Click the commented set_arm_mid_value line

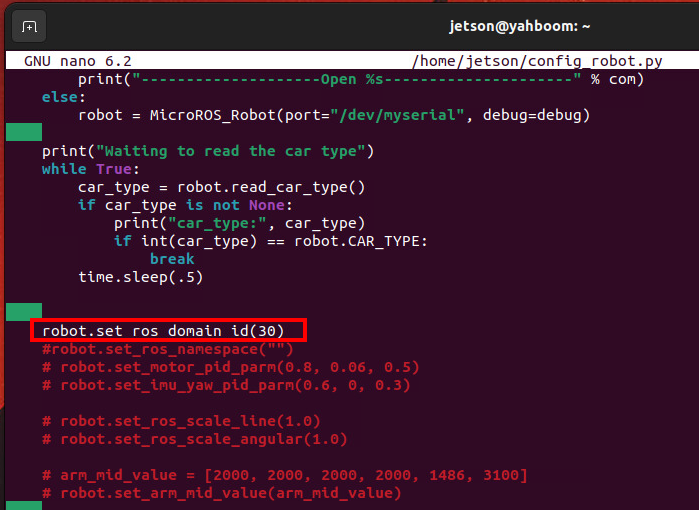[x=222, y=493]
